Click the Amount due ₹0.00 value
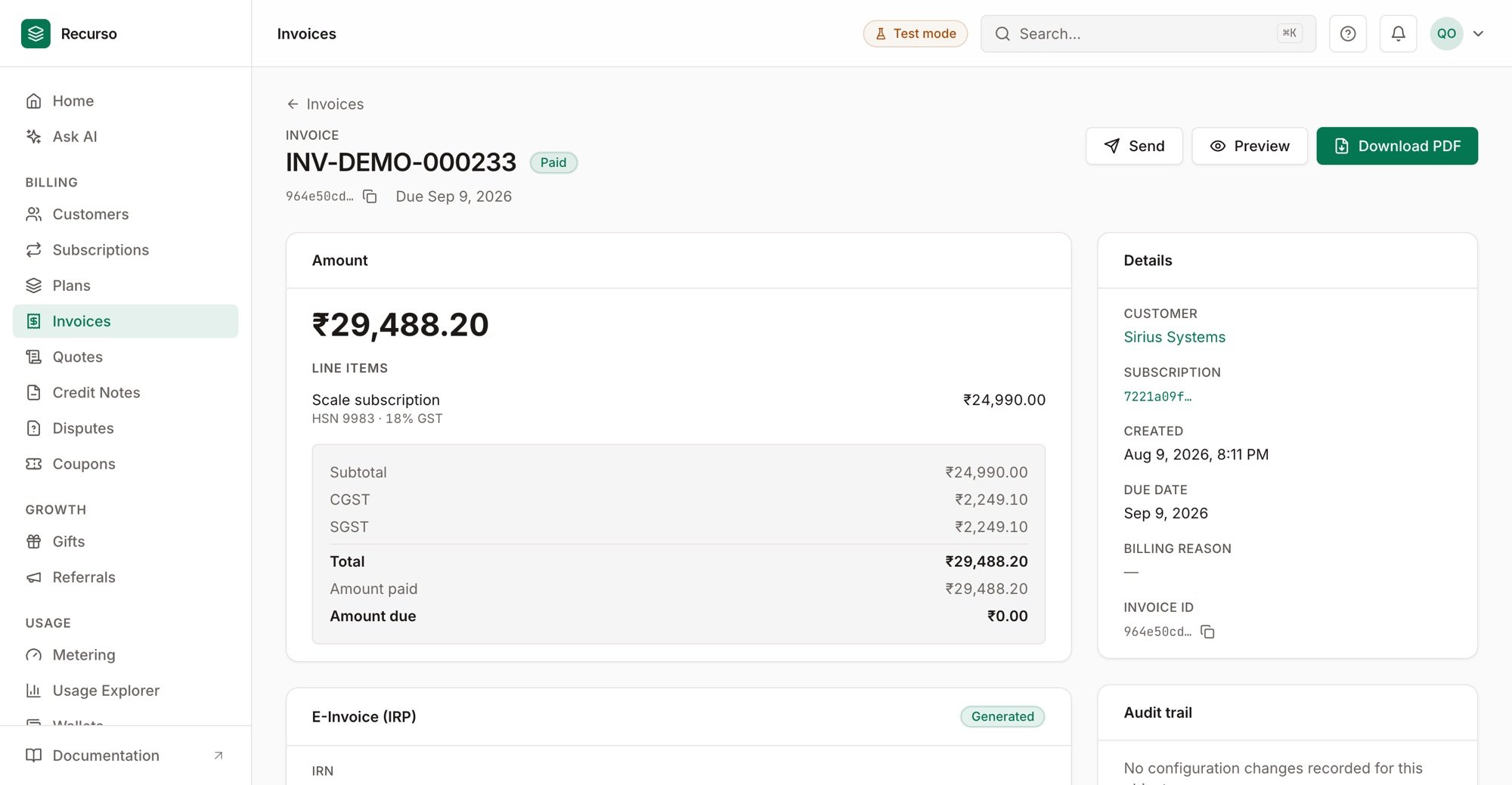This screenshot has height=785, width=1512. pyautogui.click(x=1007, y=616)
